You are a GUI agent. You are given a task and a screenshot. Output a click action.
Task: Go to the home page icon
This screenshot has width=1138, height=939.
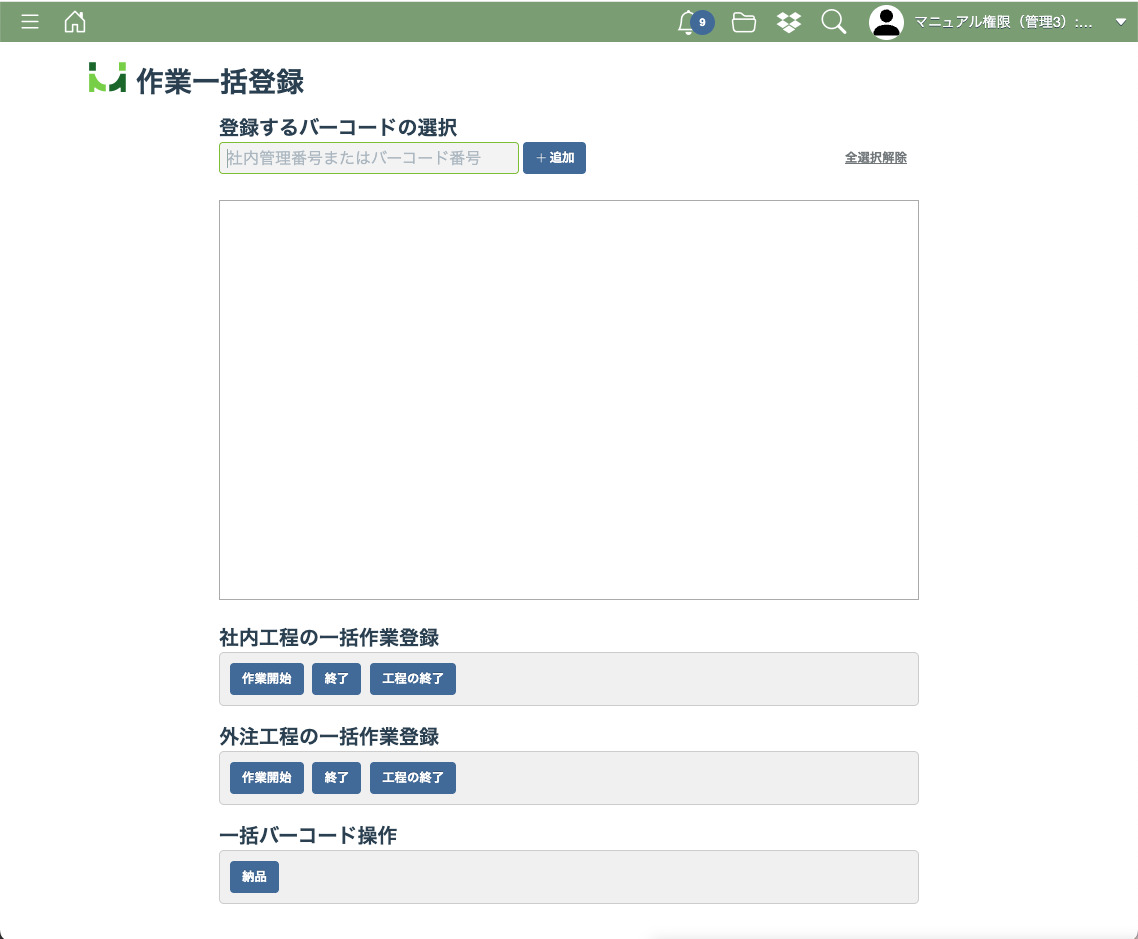(x=75, y=22)
